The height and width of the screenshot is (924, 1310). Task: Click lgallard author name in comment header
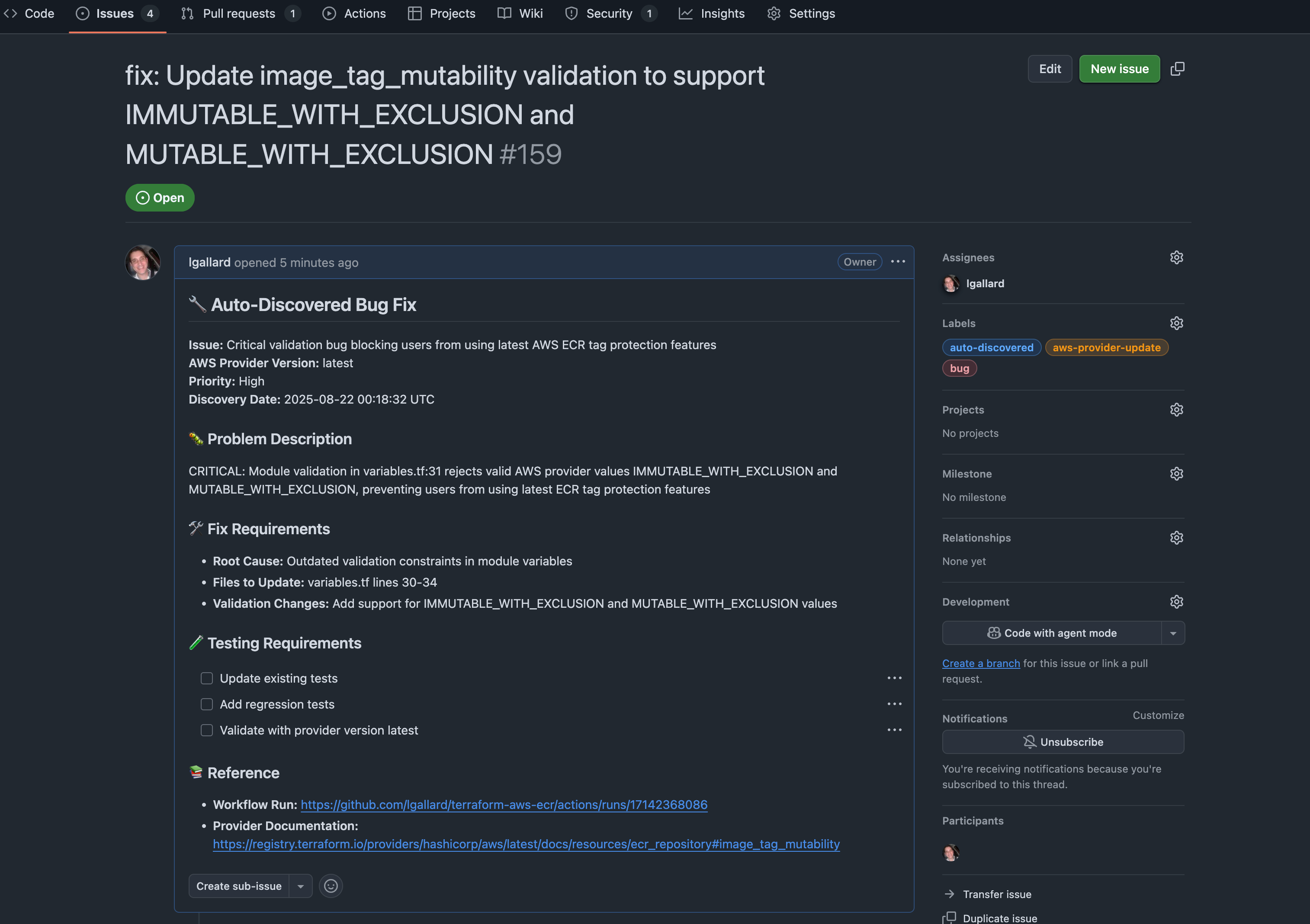(209, 263)
